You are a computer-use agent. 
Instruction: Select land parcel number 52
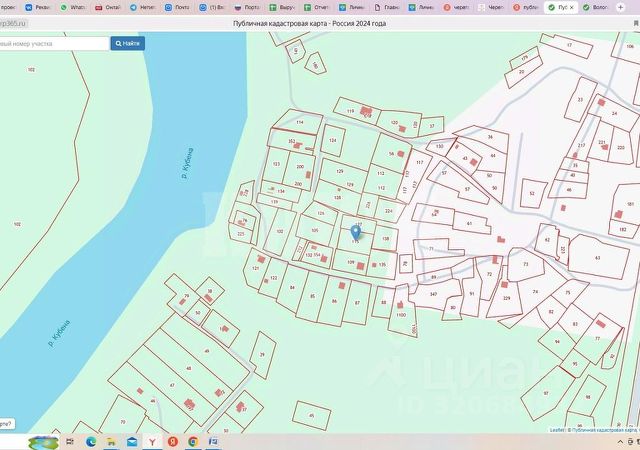click(x=531, y=193)
